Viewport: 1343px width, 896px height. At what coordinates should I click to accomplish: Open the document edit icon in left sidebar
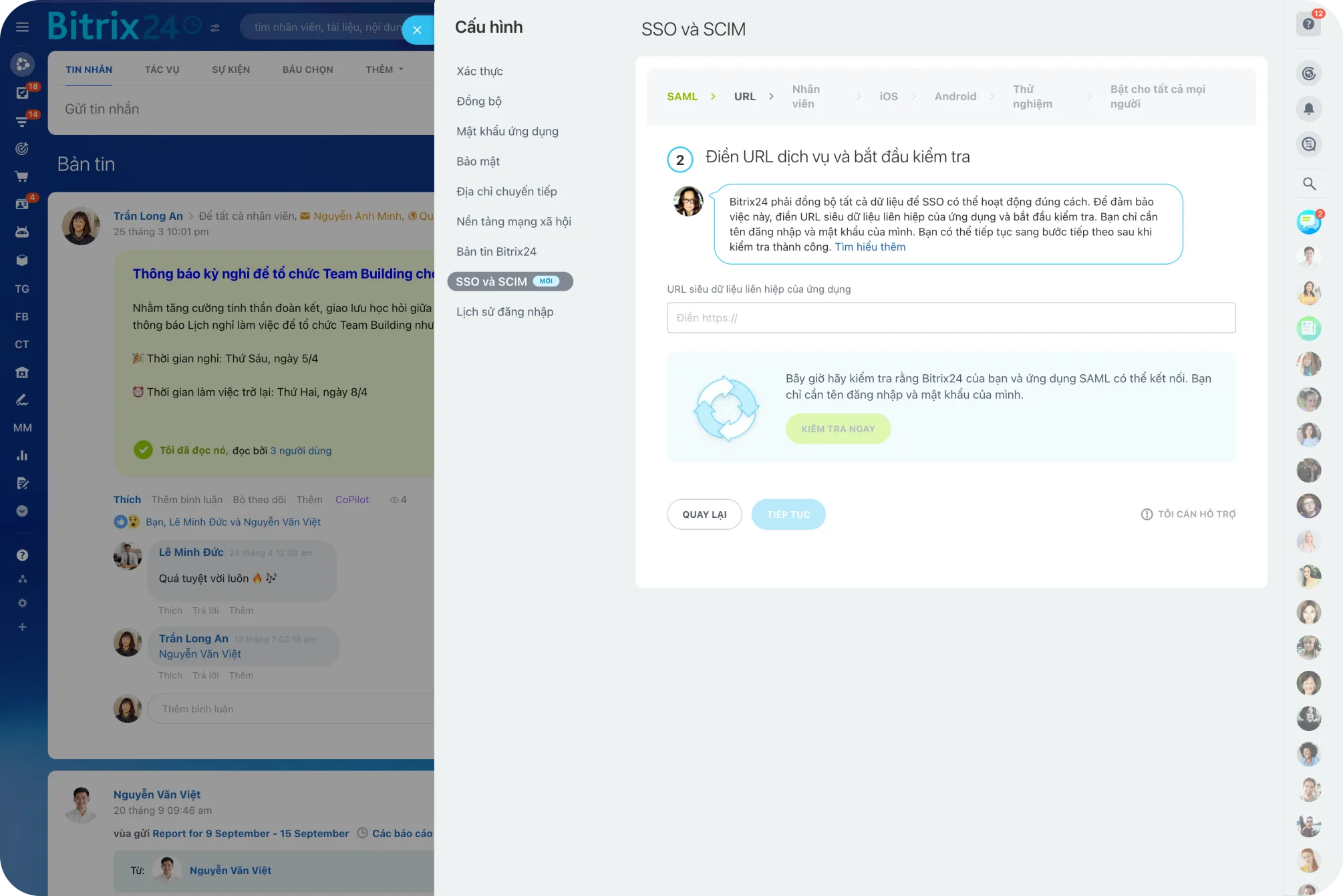(22, 483)
